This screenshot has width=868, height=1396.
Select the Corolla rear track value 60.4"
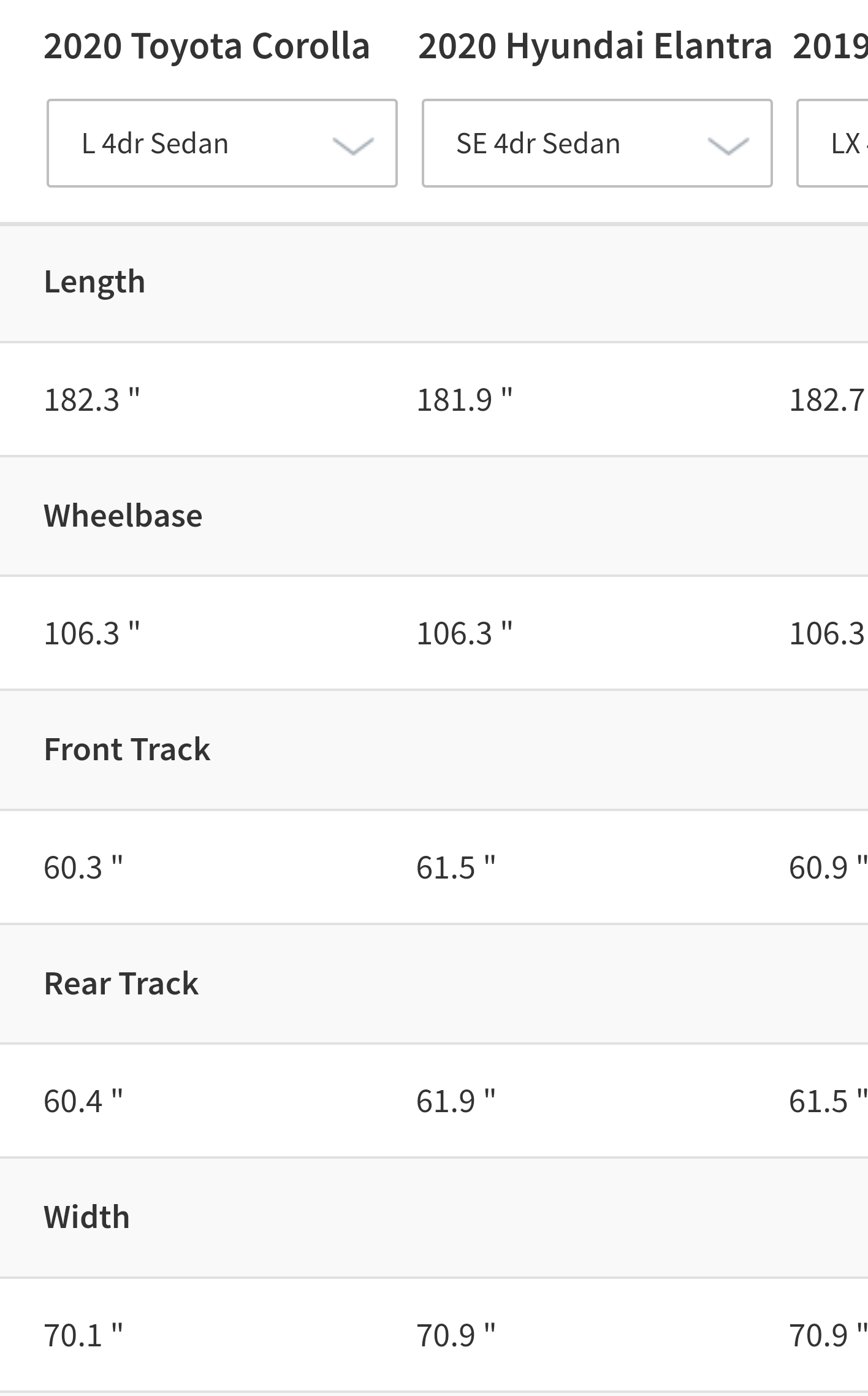tap(83, 1101)
